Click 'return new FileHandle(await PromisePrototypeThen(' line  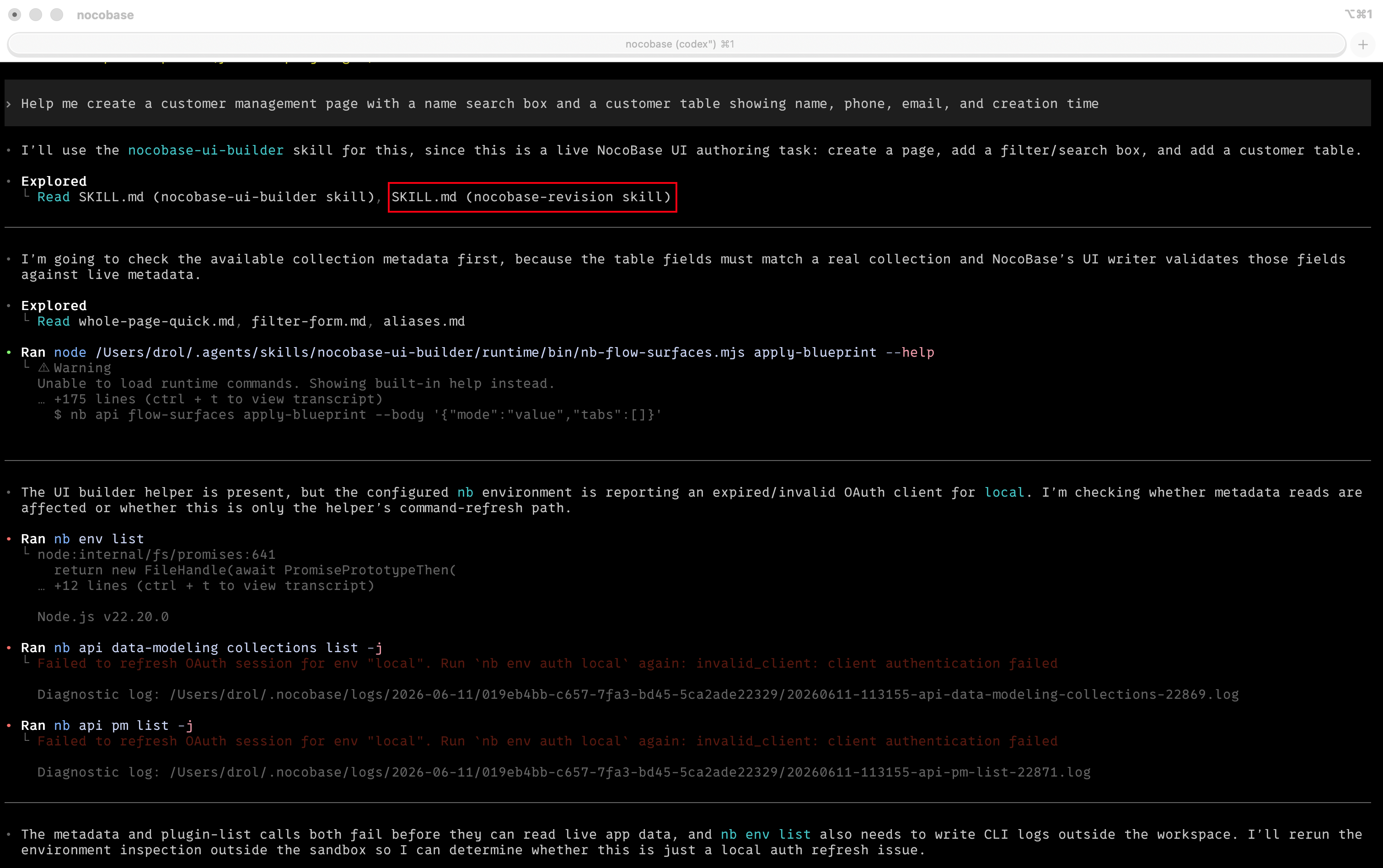pos(255,570)
